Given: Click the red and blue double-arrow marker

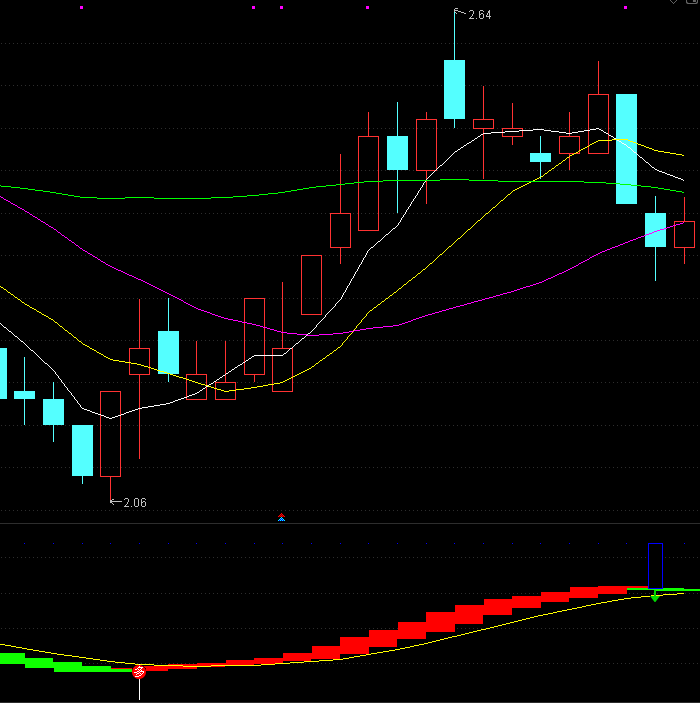Looking at the screenshot, I should [x=282, y=517].
